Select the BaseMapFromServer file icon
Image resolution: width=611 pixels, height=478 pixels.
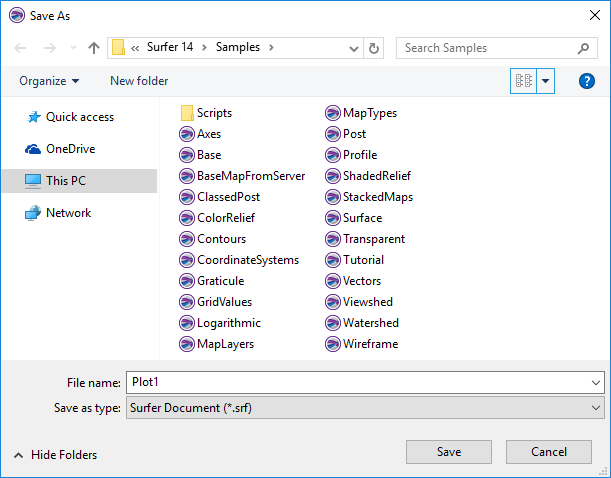click(187, 176)
